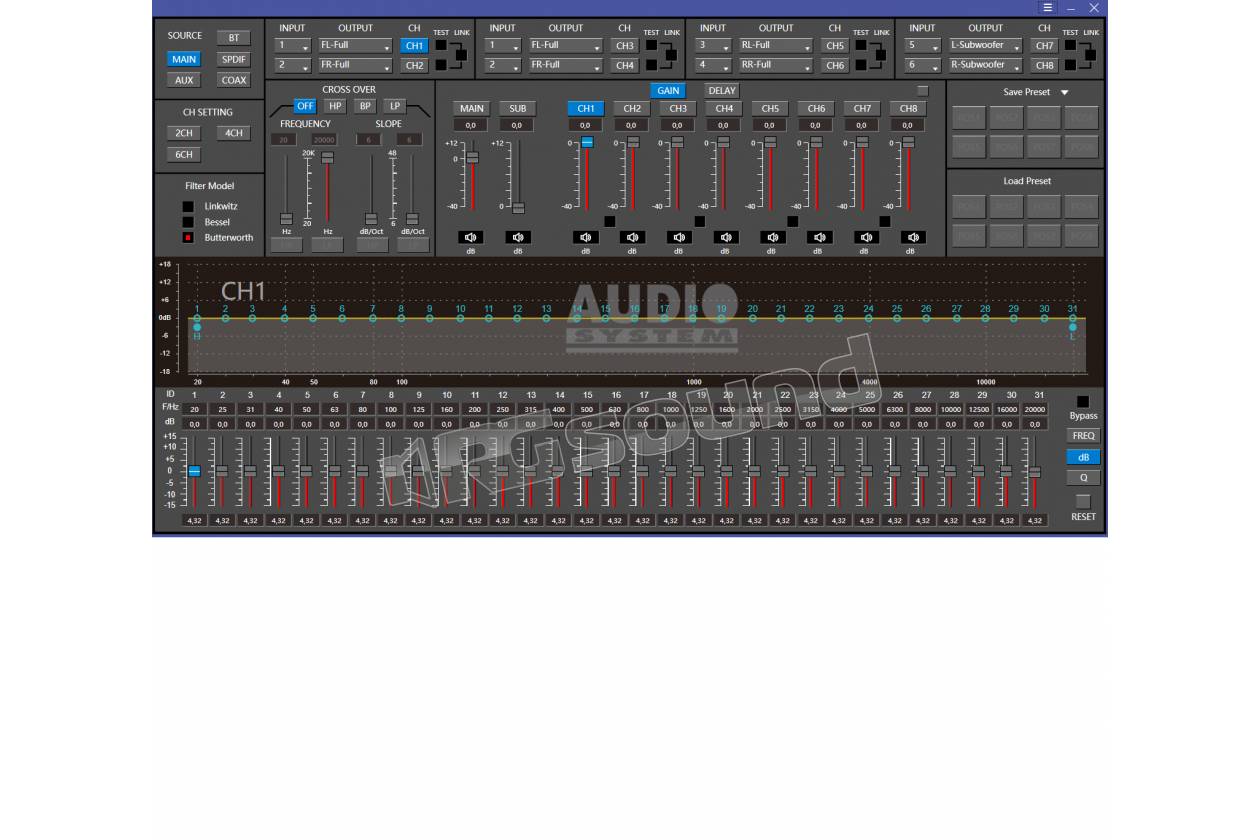Toggle LINK box joining CH1 and CH2
The width and height of the screenshot is (1260, 840).
tap(461, 55)
